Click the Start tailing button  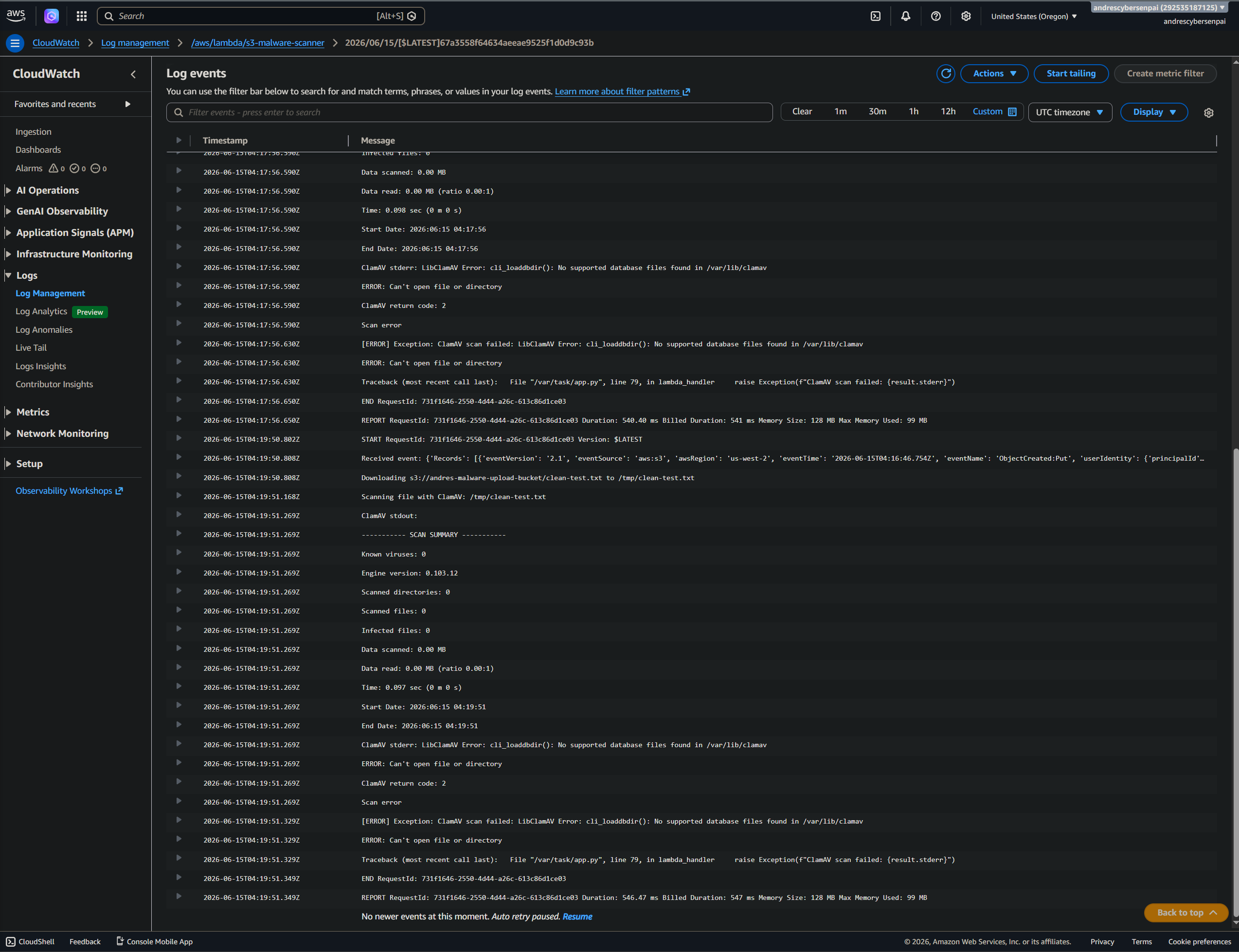[1071, 73]
